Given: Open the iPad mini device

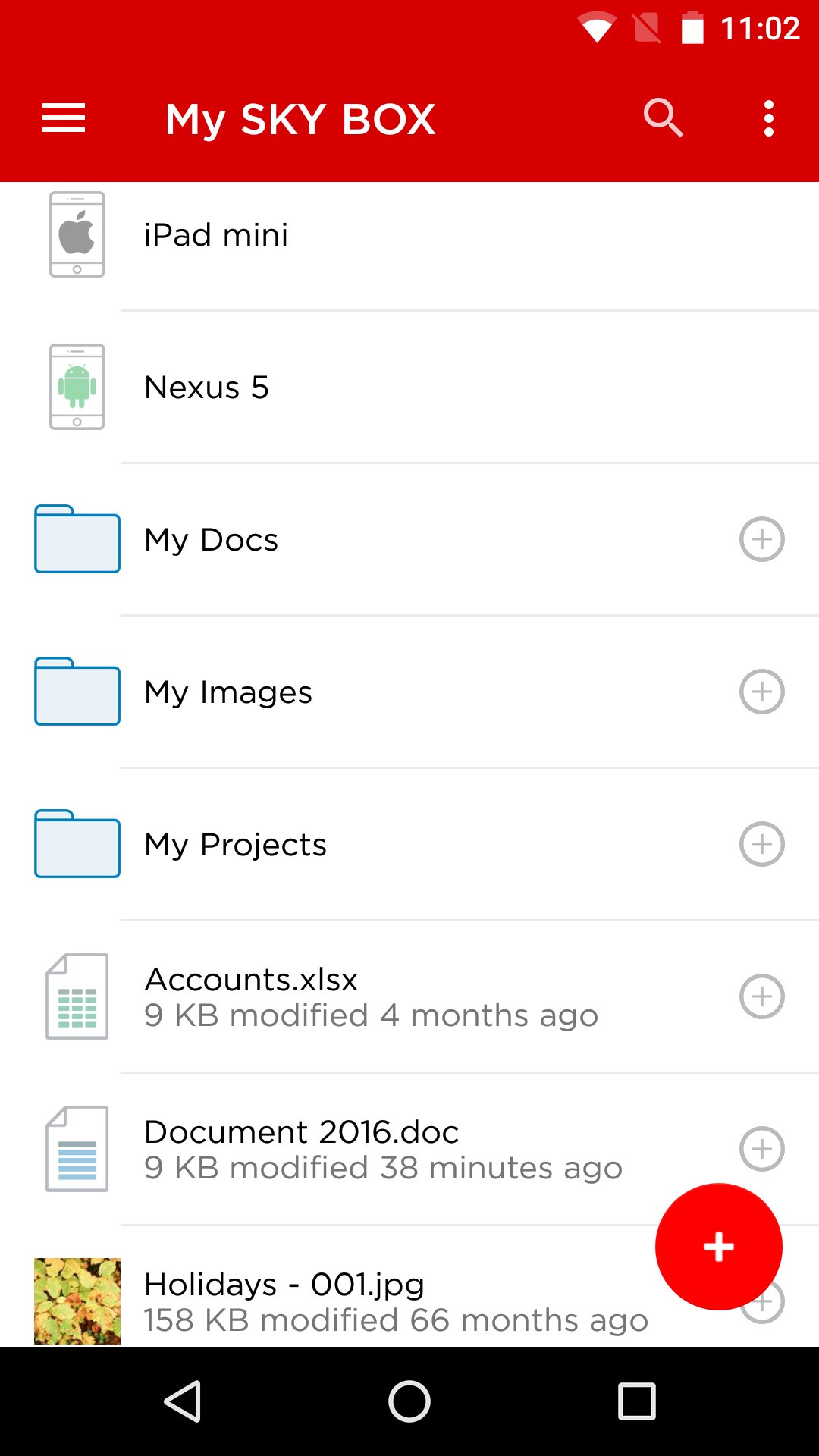Looking at the screenshot, I should (x=216, y=235).
